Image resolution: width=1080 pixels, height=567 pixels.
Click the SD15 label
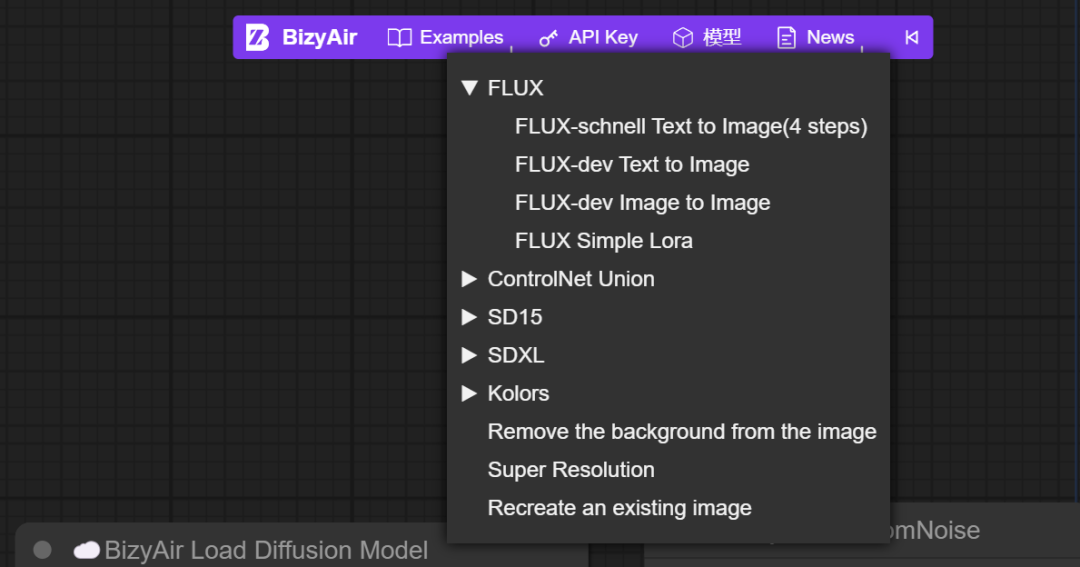pyautogui.click(x=515, y=317)
